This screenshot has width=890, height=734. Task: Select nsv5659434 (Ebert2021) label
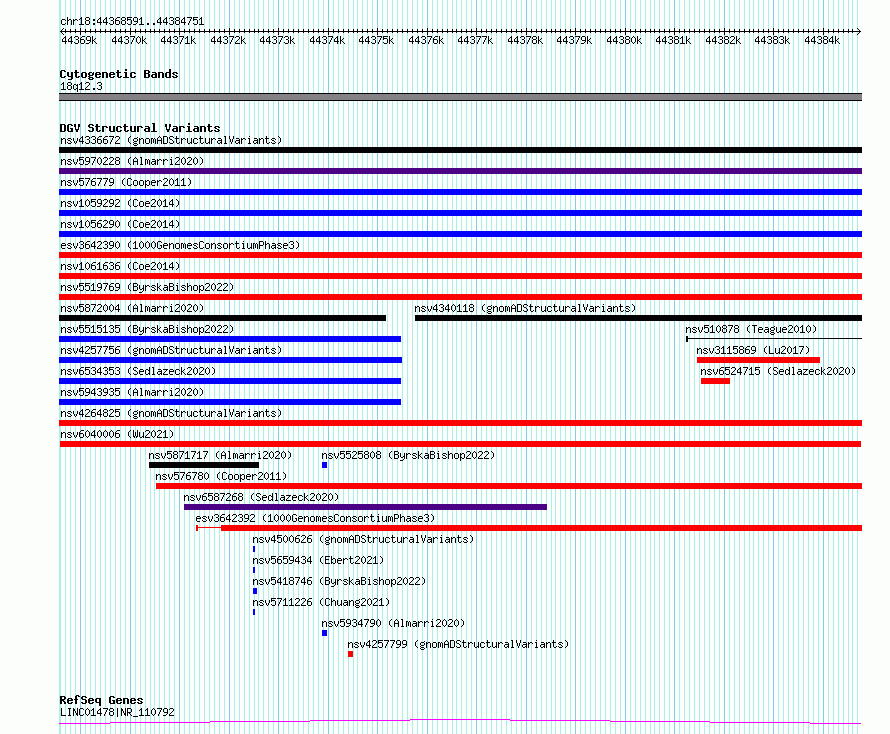pos(318,560)
